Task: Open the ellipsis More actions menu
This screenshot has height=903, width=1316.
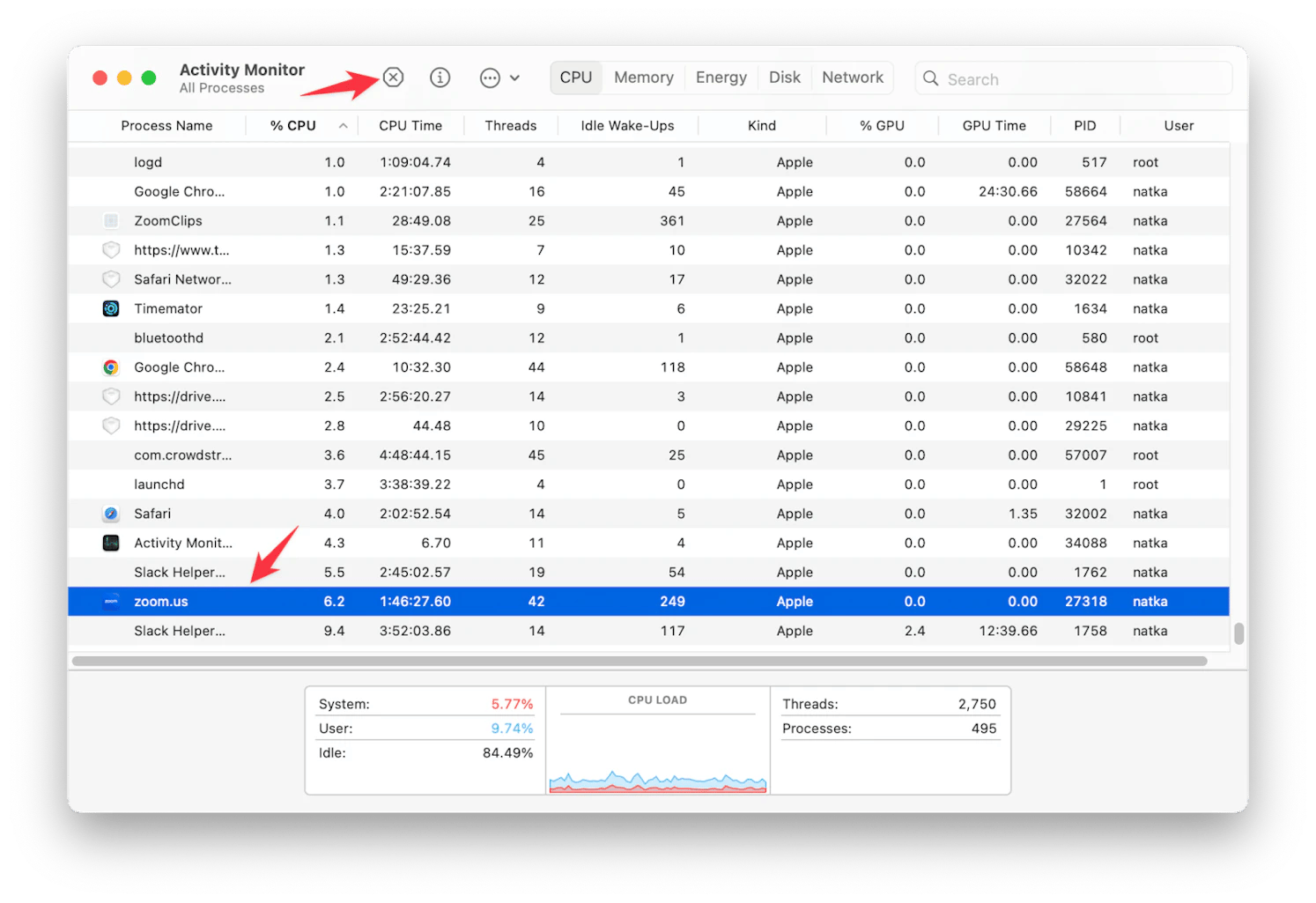Action: [499, 78]
